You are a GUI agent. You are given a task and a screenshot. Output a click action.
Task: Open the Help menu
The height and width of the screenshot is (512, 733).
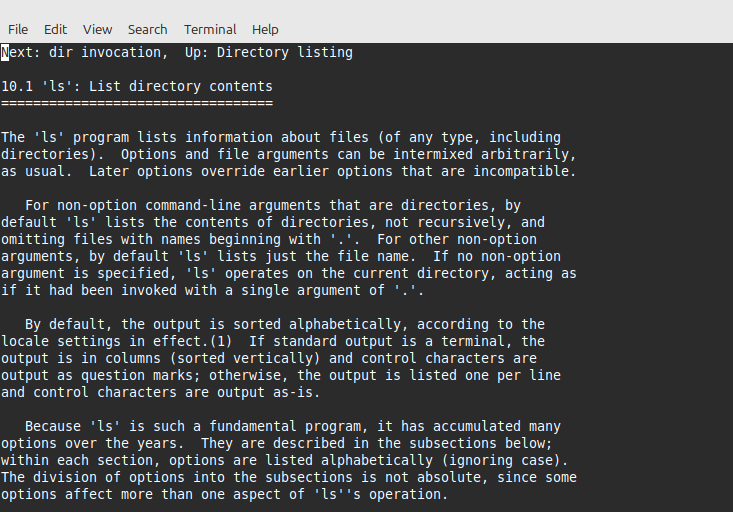point(265,29)
